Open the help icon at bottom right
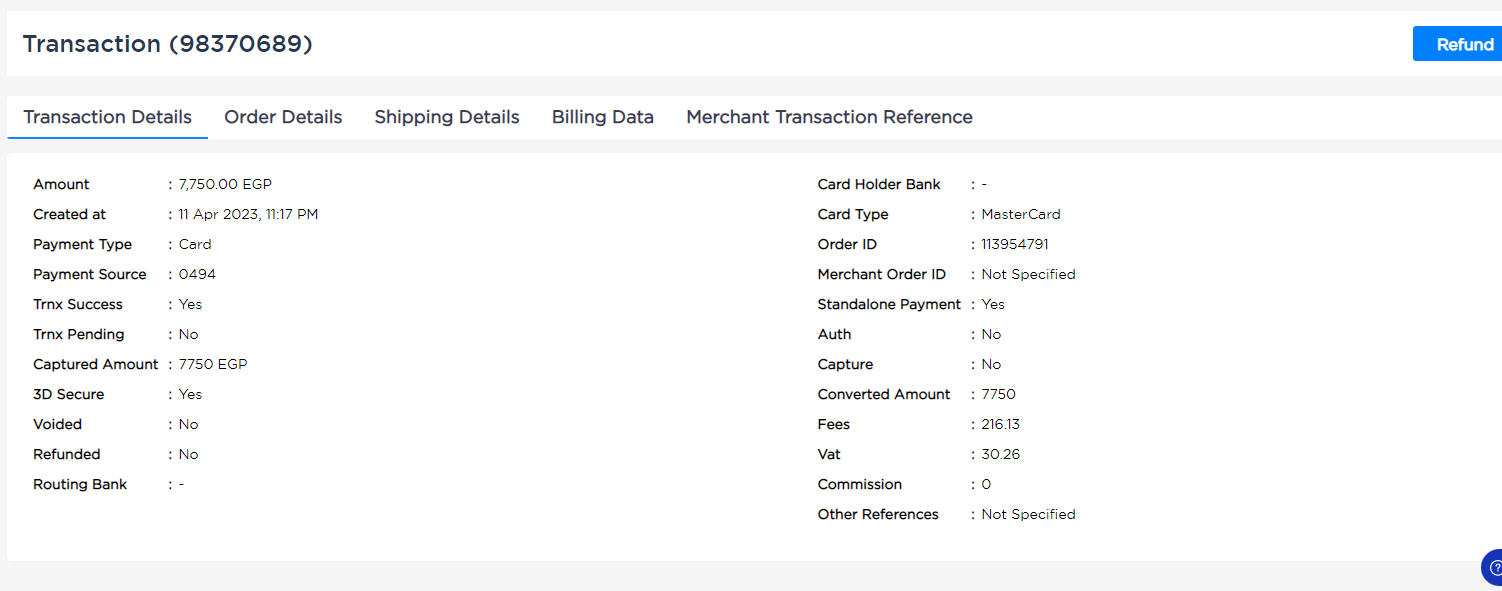 point(1492,567)
